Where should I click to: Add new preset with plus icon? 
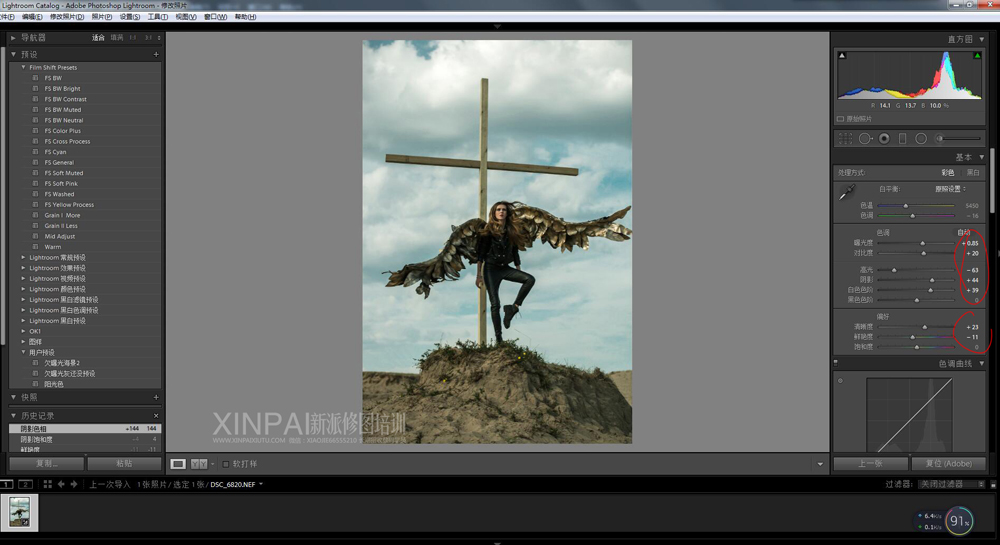156,55
